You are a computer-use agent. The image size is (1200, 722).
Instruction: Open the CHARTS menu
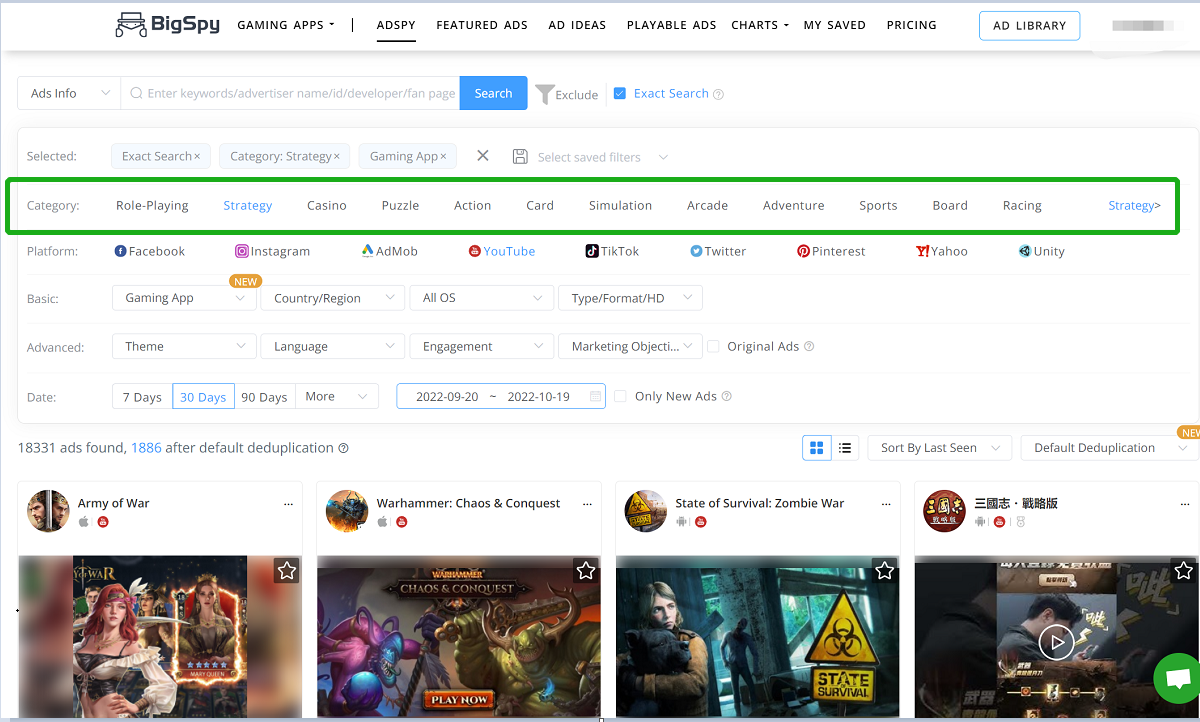coord(760,25)
